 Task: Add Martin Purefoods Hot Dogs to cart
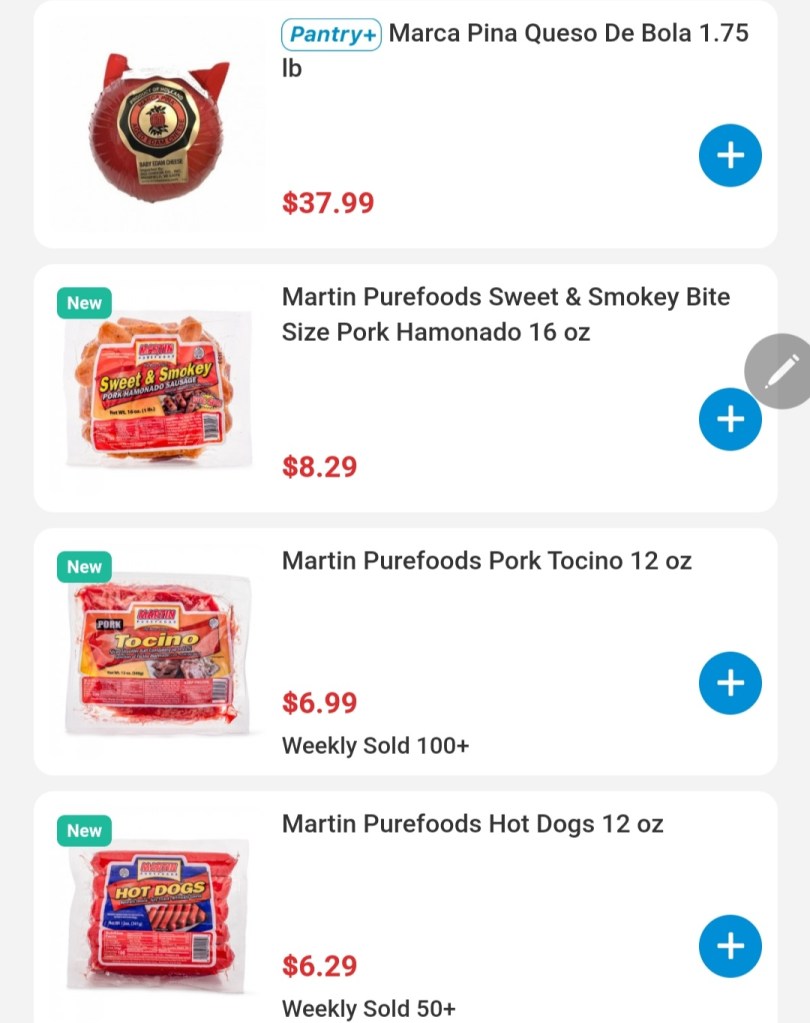coord(730,946)
